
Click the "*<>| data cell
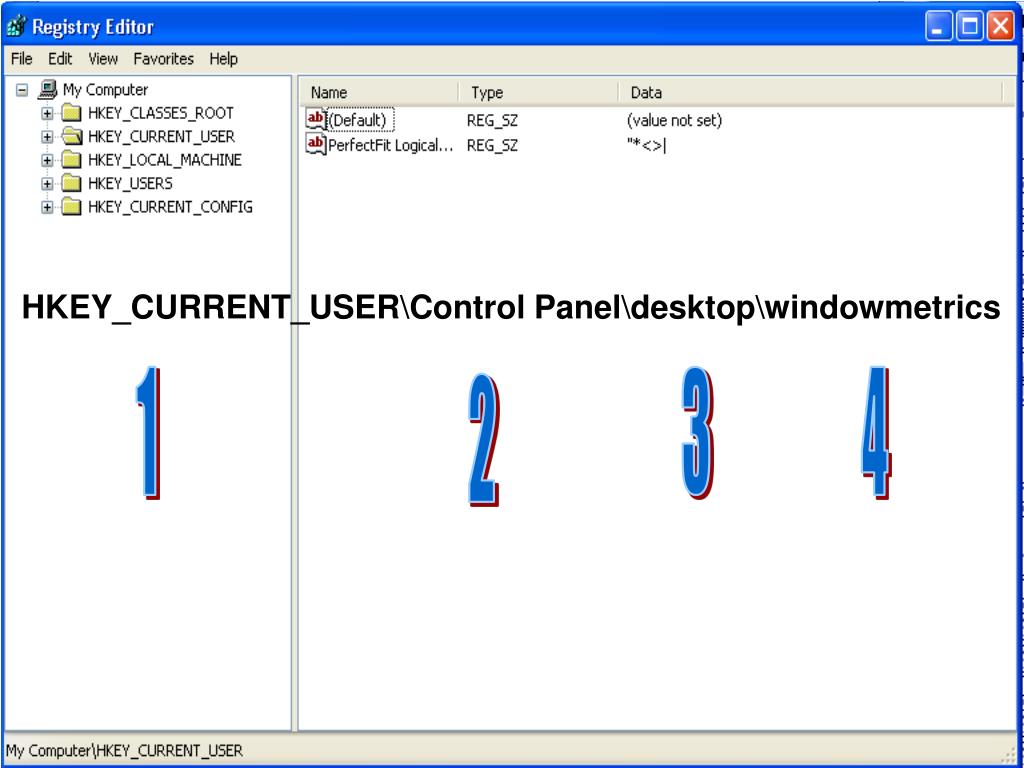coord(646,146)
